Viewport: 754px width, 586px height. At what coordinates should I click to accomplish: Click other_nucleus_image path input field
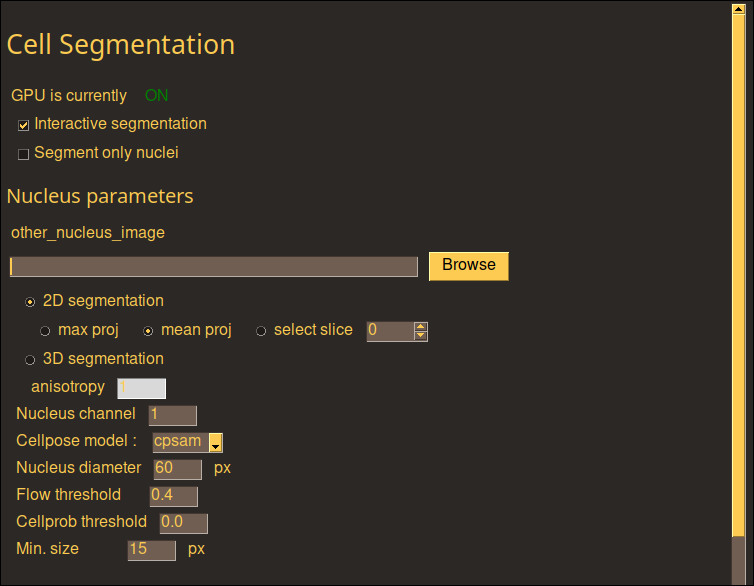(214, 266)
